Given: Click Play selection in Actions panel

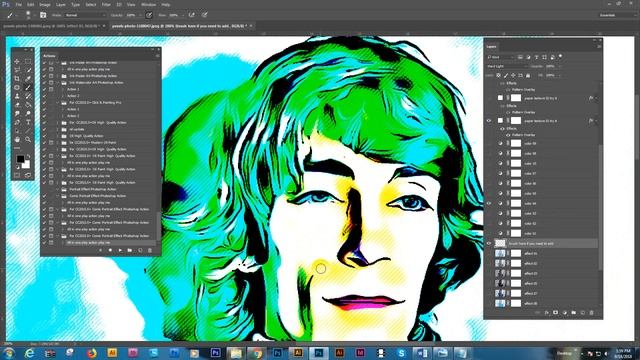Looking at the screenshot, I should coord(120,250).
